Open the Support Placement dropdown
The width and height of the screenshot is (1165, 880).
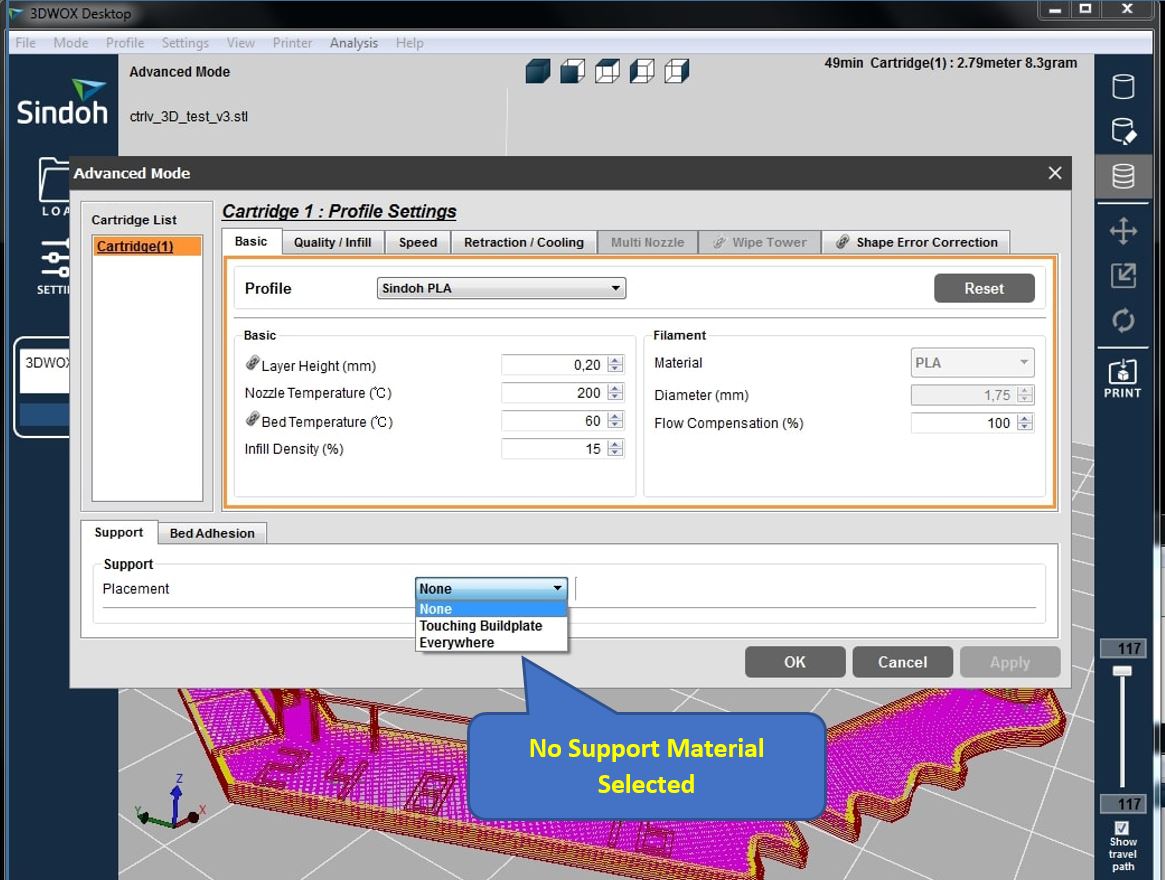491,589
